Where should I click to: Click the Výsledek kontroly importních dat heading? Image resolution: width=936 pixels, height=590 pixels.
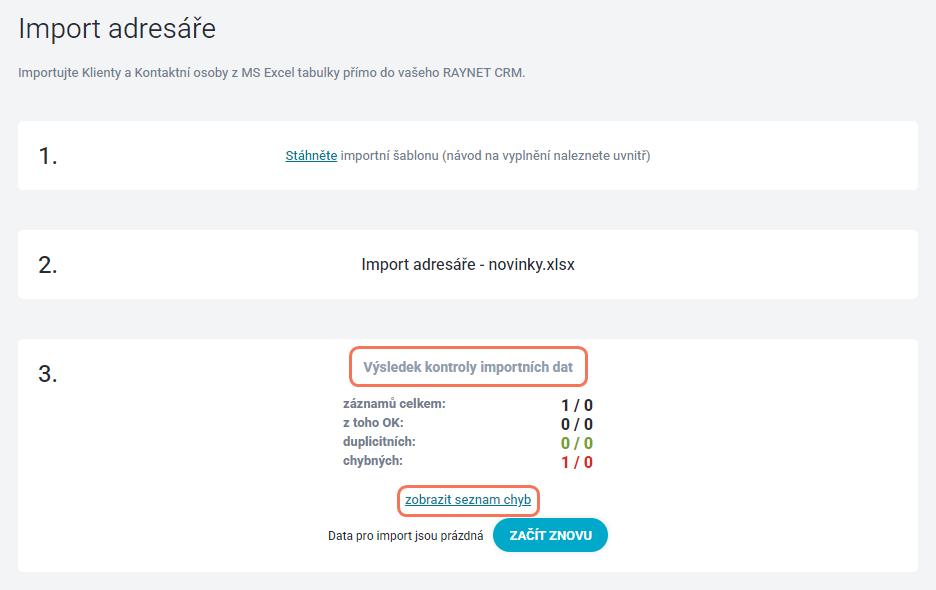468,367
